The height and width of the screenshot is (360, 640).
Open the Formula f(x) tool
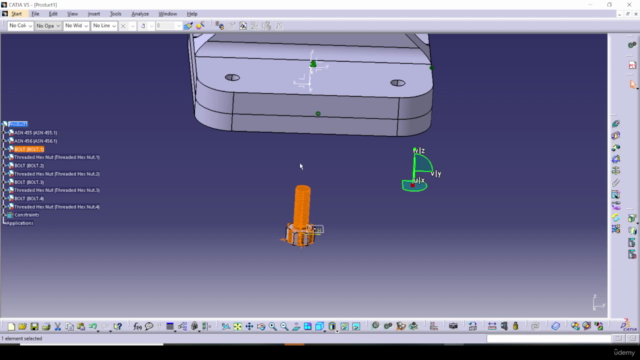[138, 326]
